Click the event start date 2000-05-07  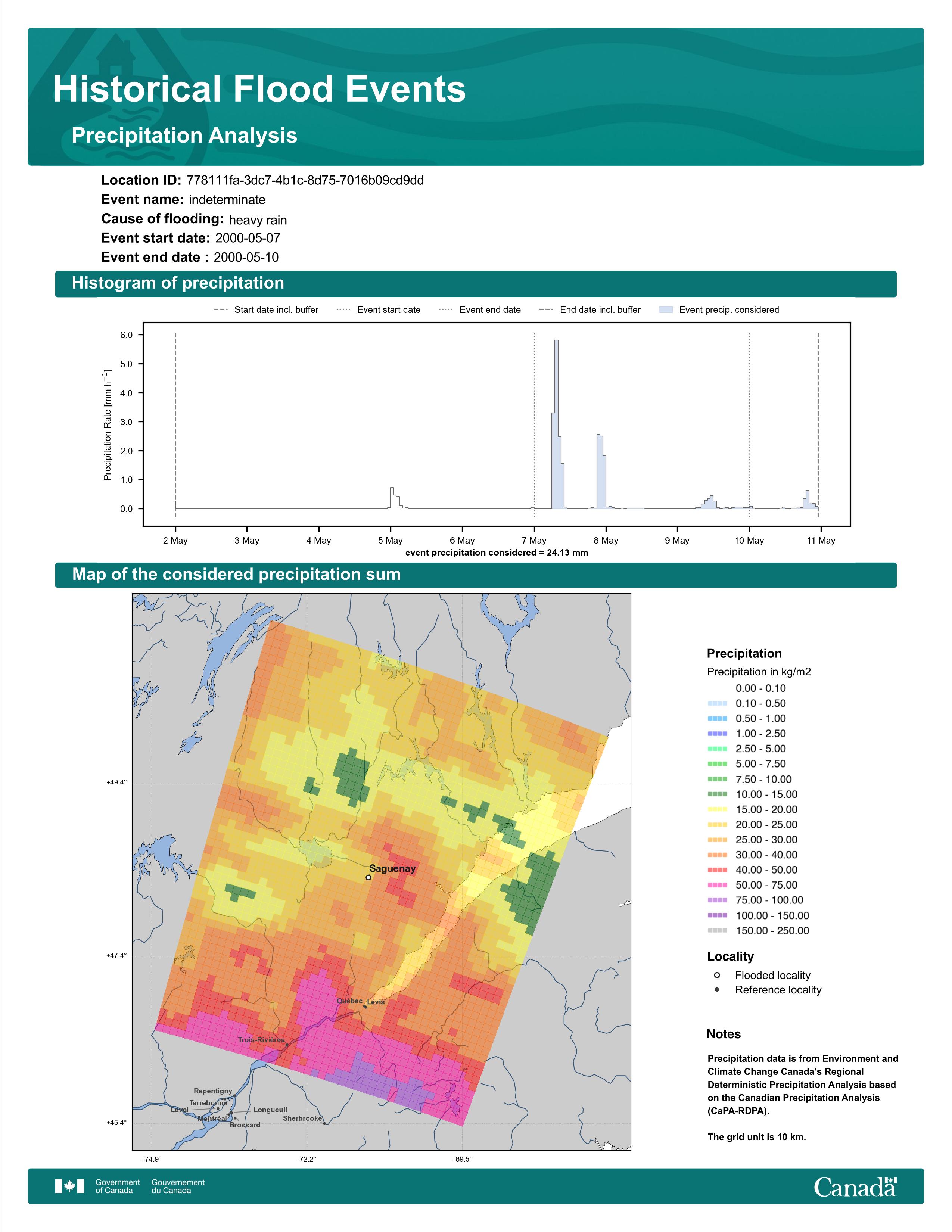pos(248,238)
